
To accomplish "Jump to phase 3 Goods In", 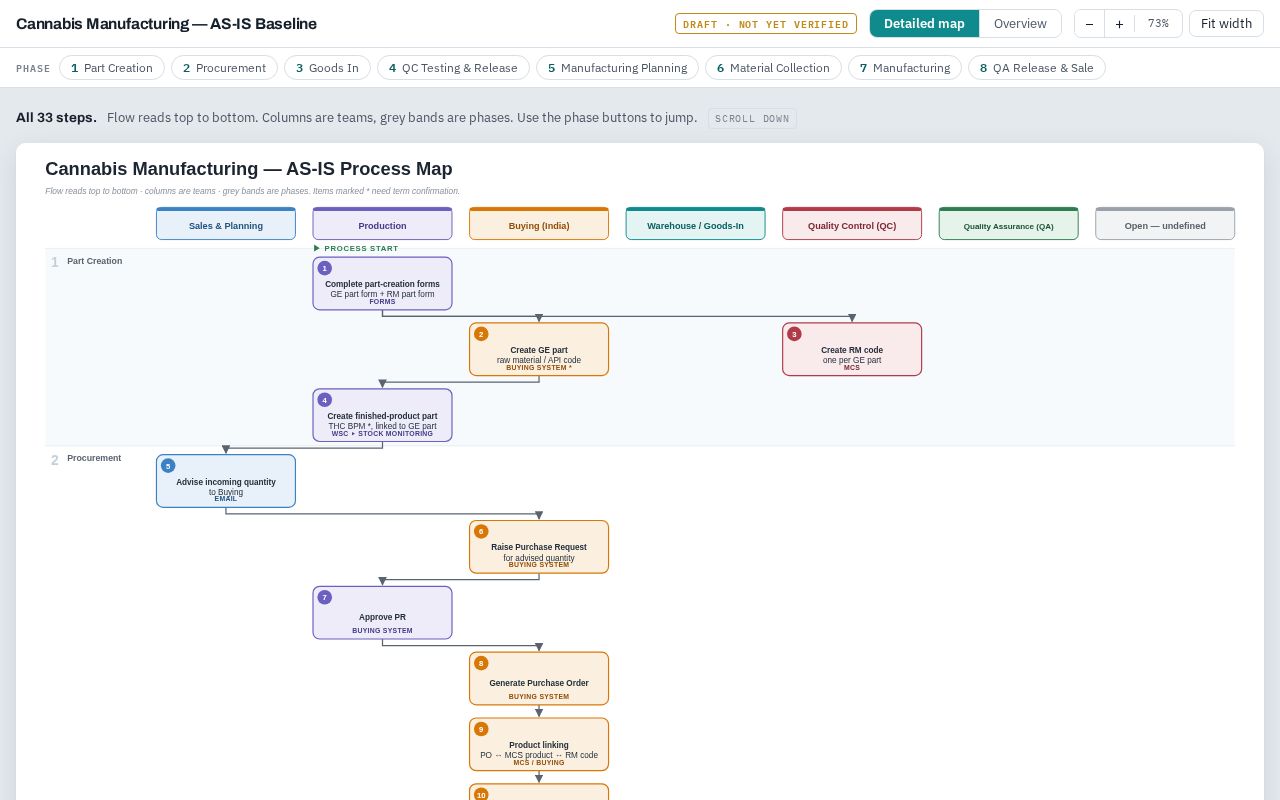I will (327, 68).
